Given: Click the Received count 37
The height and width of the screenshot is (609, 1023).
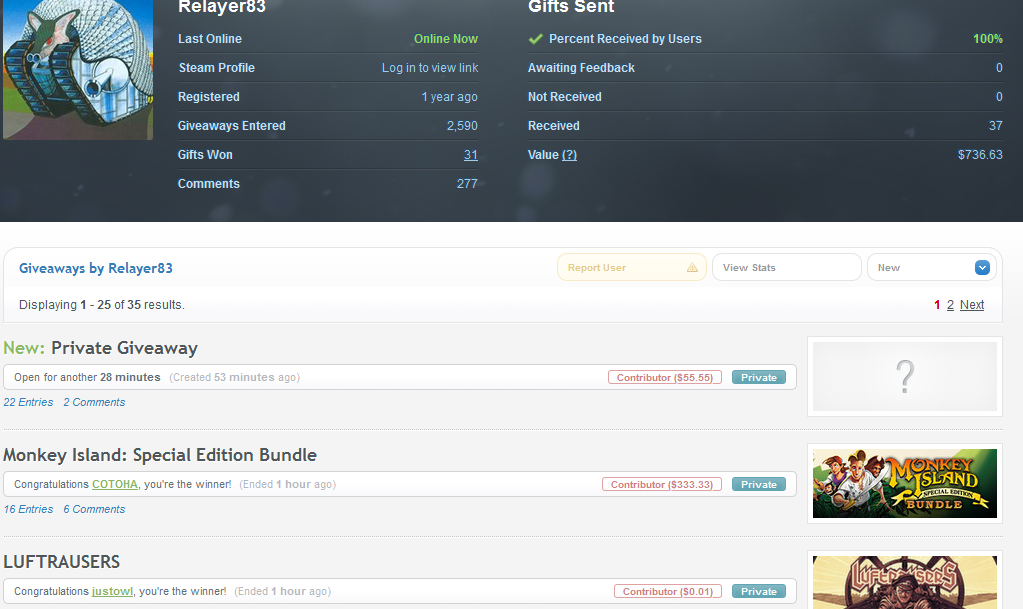Looking at the screenshot, I should point(996,126).
